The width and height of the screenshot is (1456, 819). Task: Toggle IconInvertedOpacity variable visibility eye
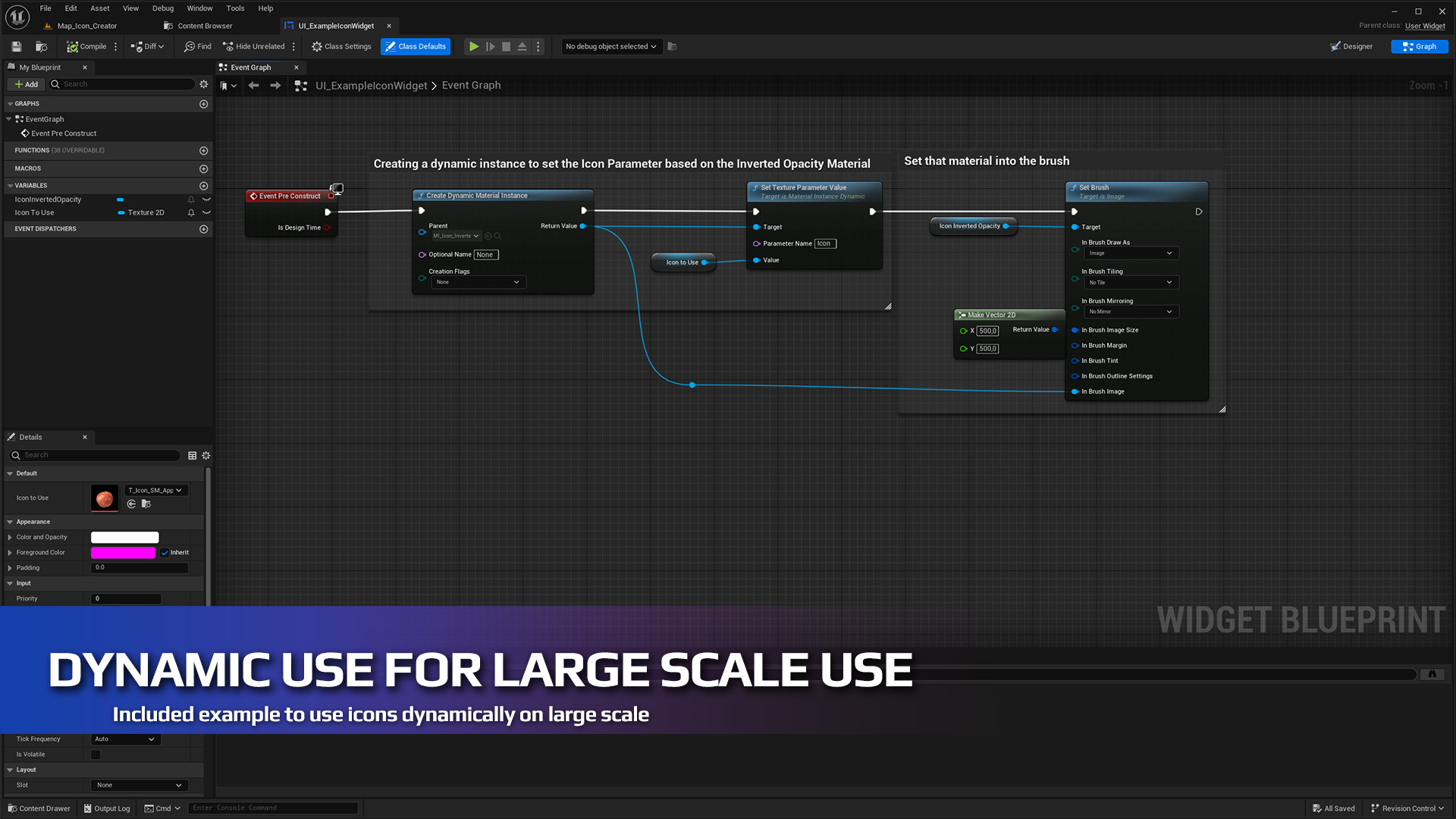[x=206, y=199]
